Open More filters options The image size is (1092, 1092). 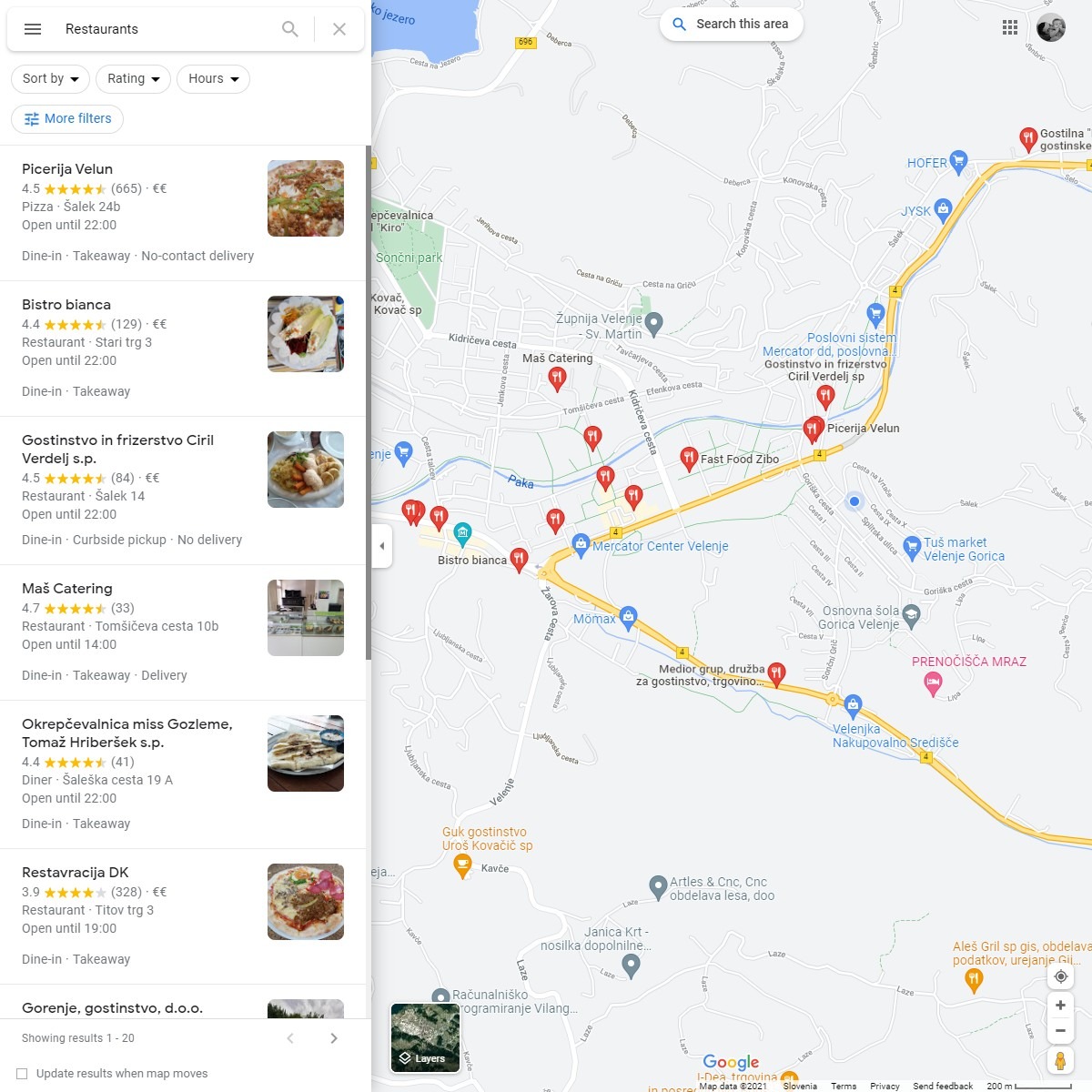67,119
